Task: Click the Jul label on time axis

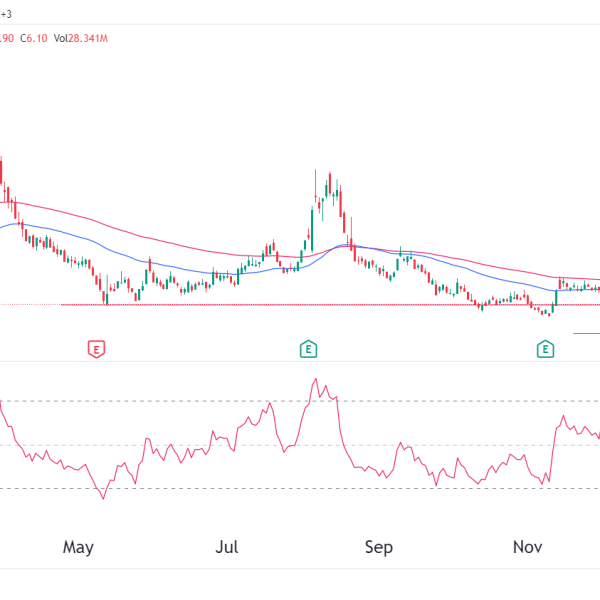Action: tap(227, 547)
